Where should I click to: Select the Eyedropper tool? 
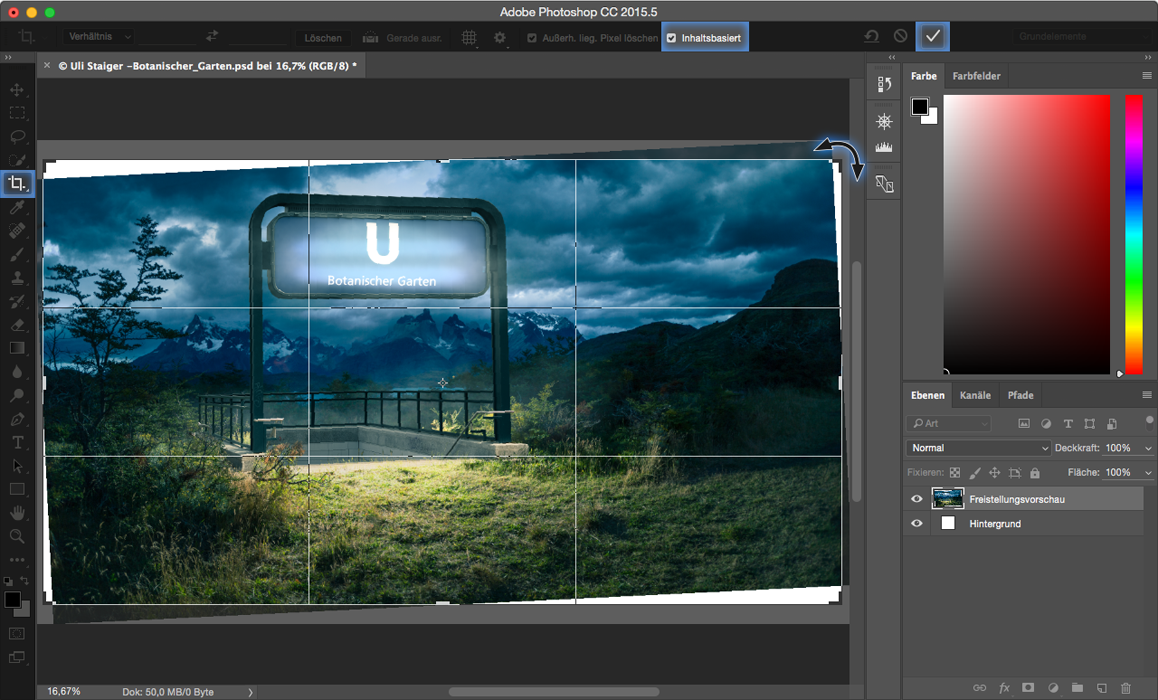(x=16, y=207)
